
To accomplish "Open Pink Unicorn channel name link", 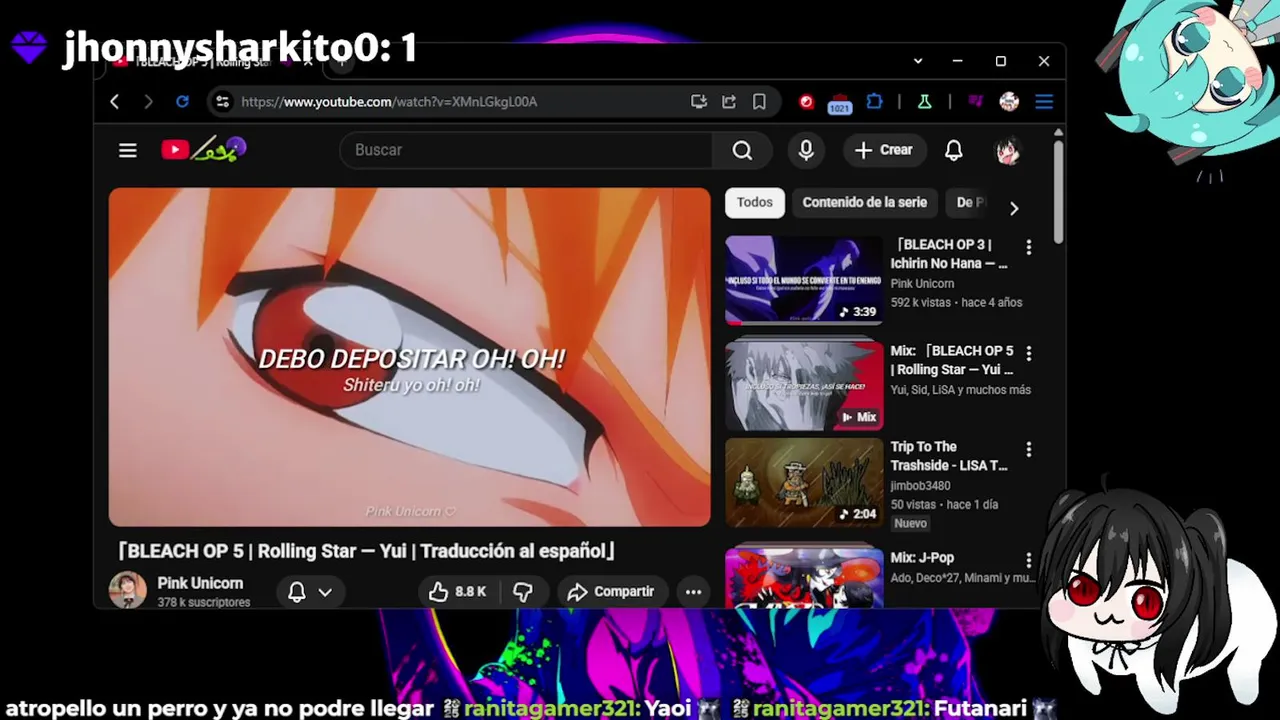I will 200,583.
